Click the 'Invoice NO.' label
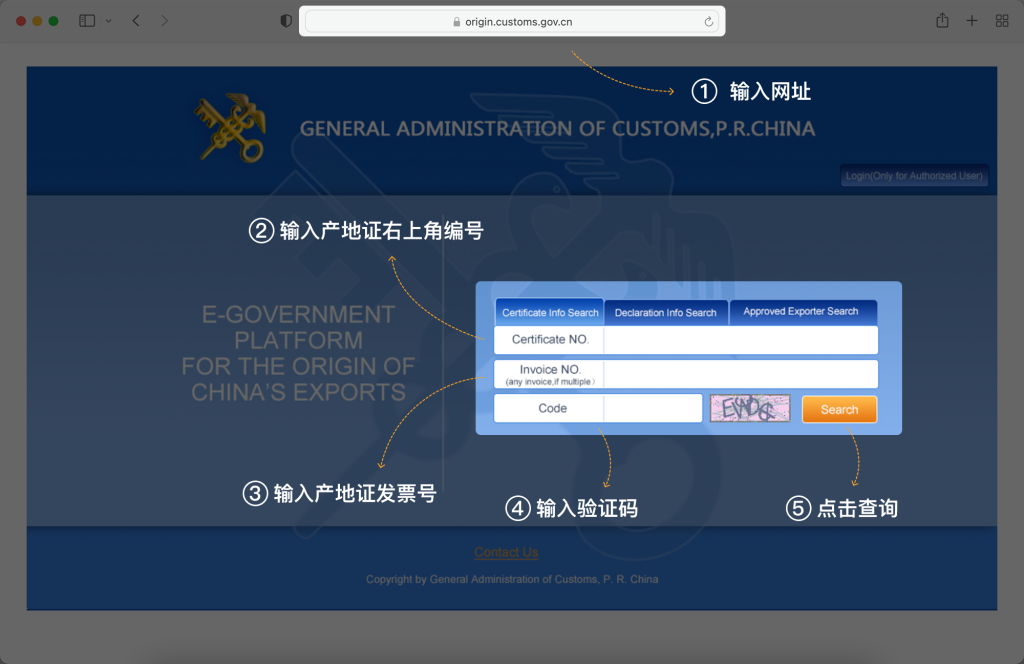The width and height of the screenshot is (1024, 664). click(x=550, y=370)
